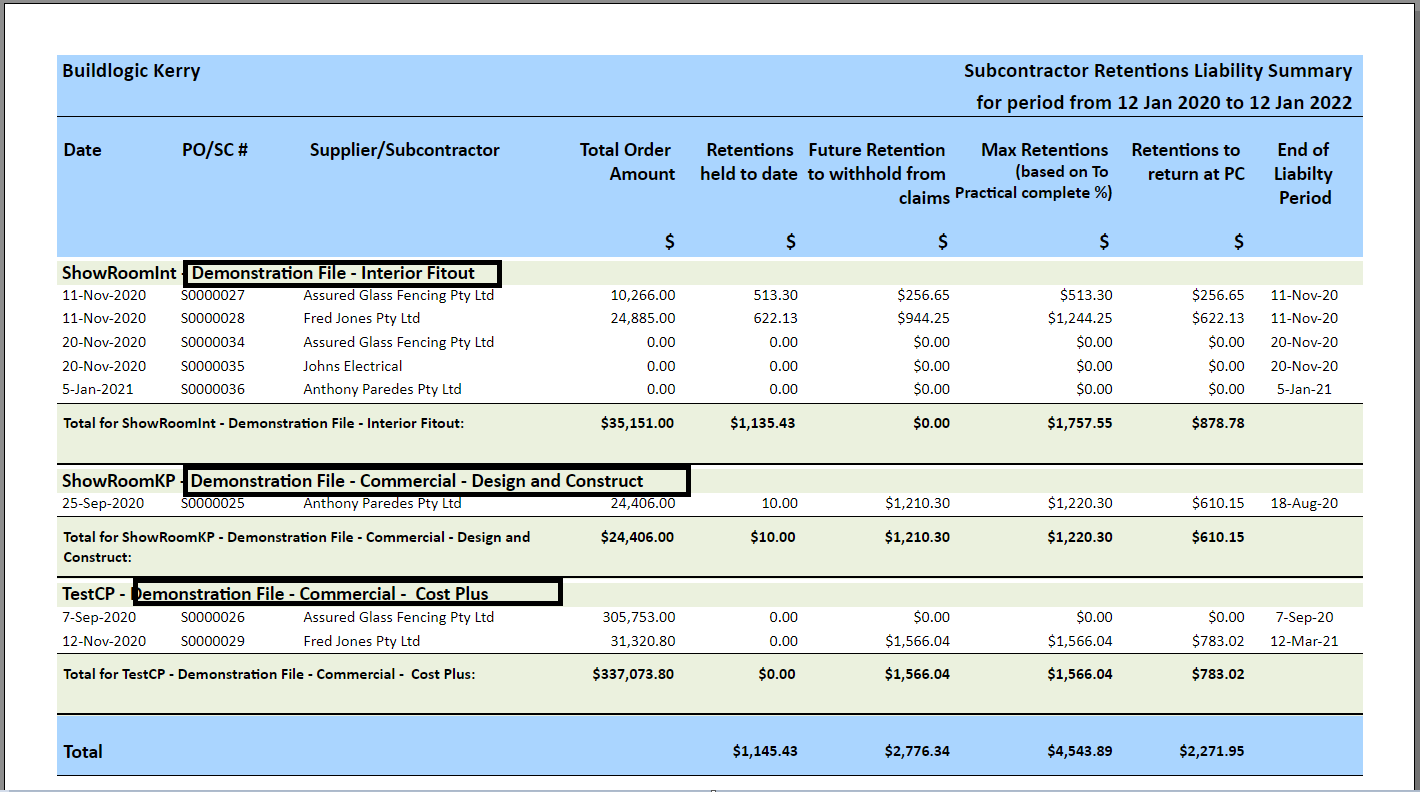
Task: Click the report period line 12 Jan 2020 to 12 Jan 2022
Action: 1164,102
